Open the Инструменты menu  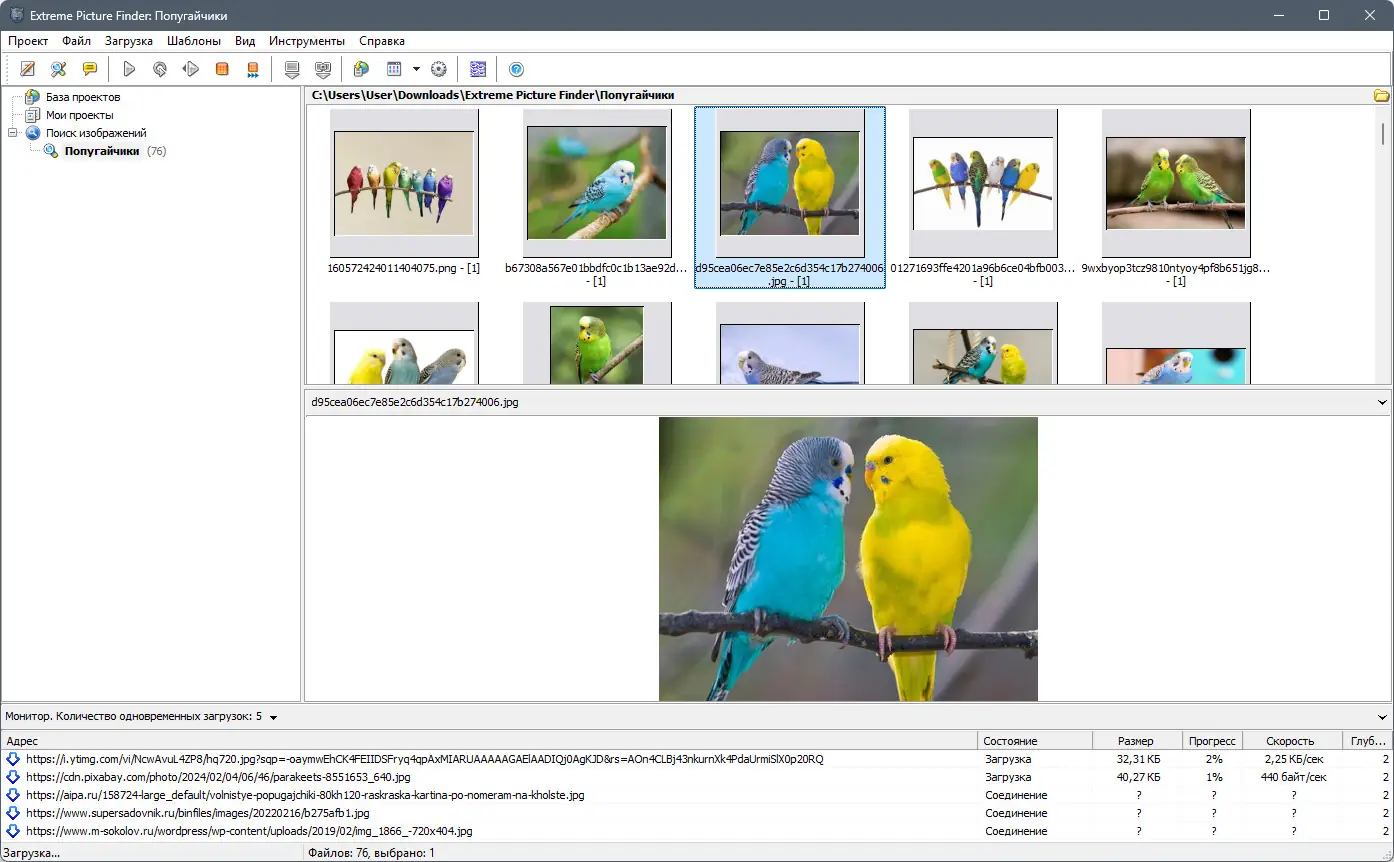[306, 41]
